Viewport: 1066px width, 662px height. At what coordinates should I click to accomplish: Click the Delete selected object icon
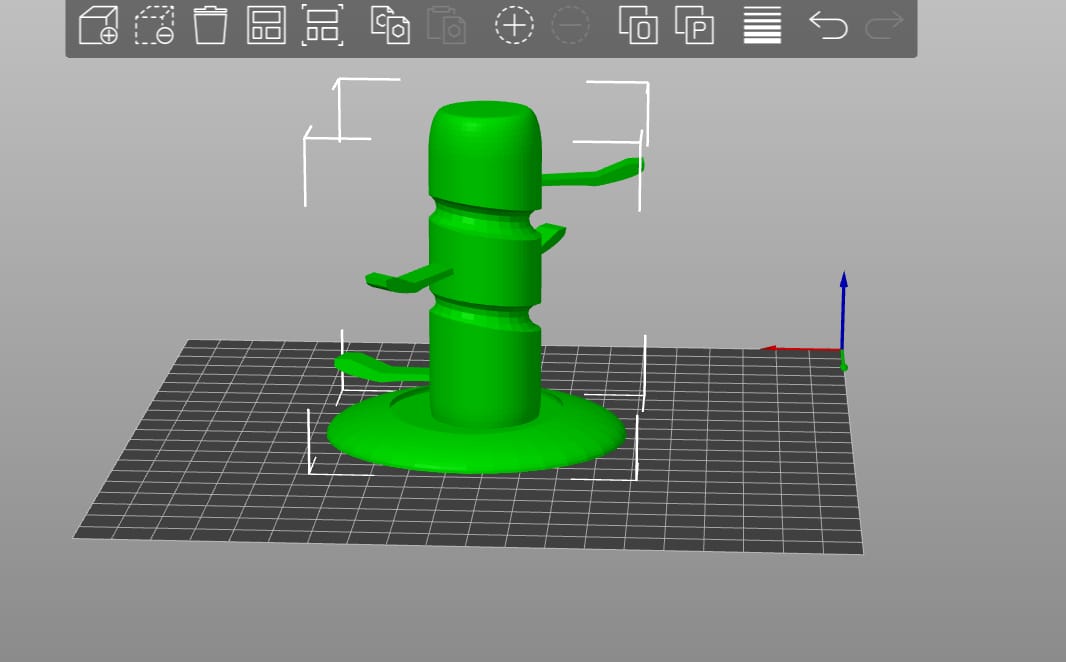tap(154, 25)
